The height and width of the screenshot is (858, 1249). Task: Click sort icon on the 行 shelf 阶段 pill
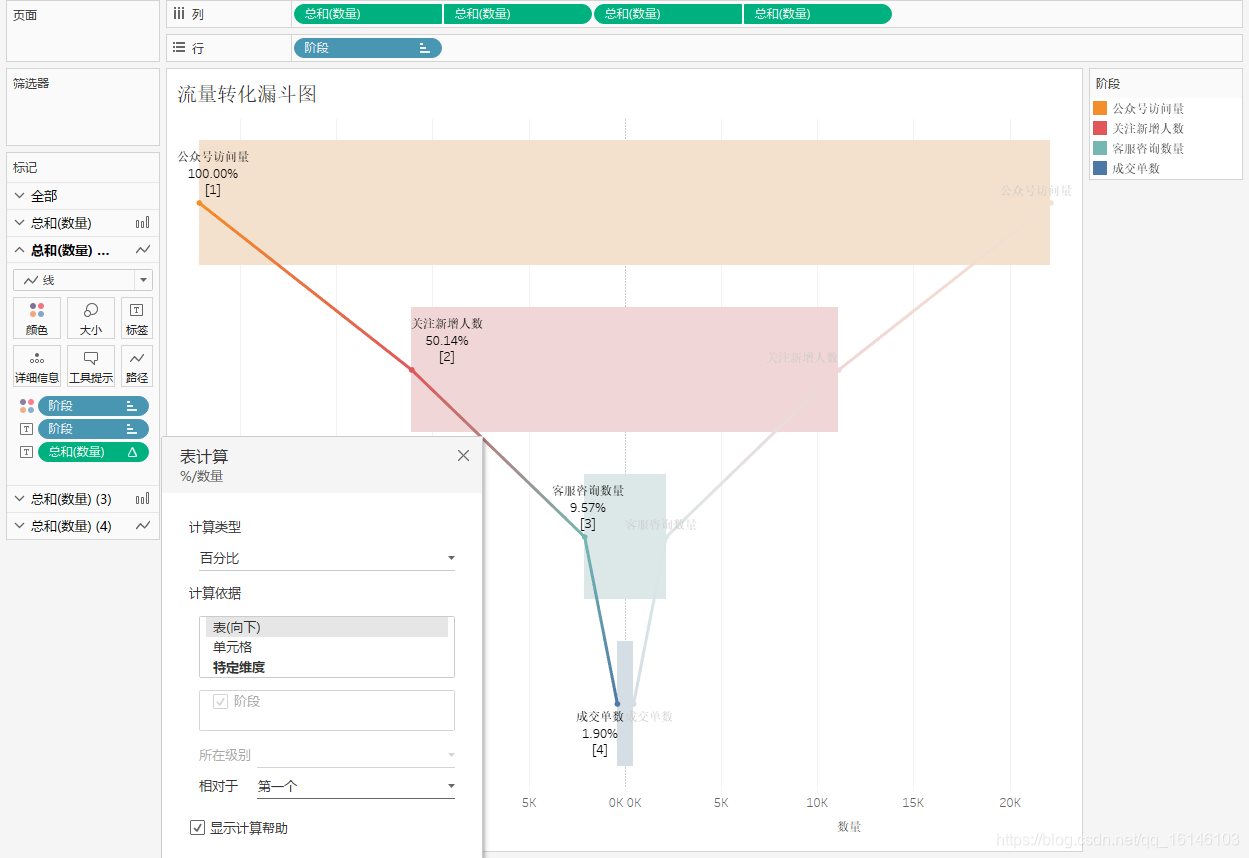[425, 48]
